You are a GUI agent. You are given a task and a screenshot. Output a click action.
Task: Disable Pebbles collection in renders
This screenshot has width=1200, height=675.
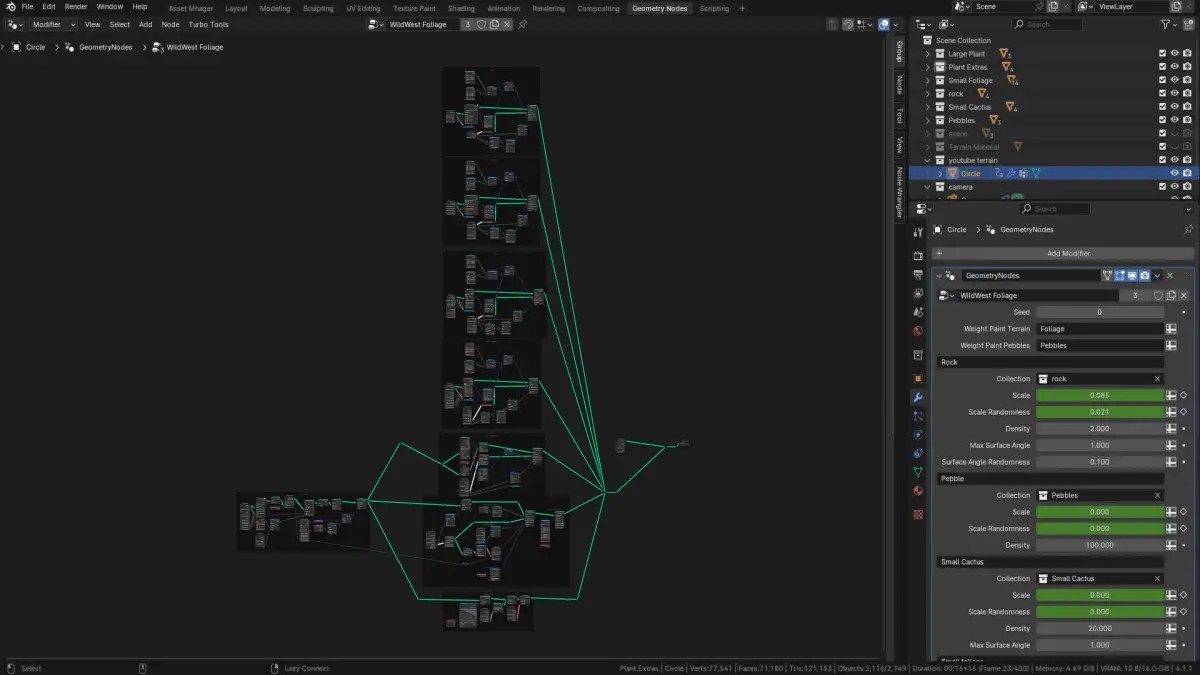(x=1187, y=120)
